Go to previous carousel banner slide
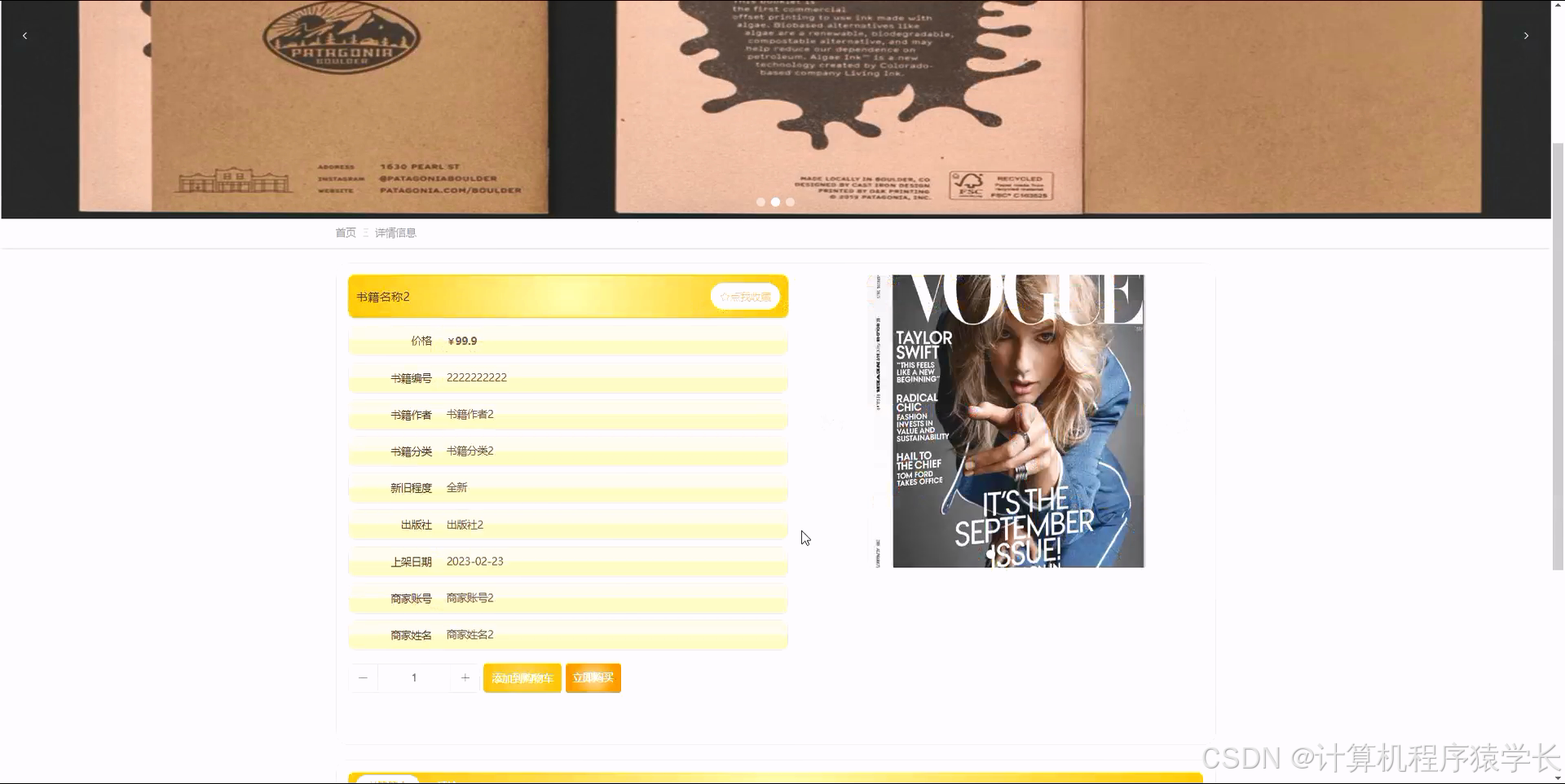1565x784 pixels. (x=25, y=36)
